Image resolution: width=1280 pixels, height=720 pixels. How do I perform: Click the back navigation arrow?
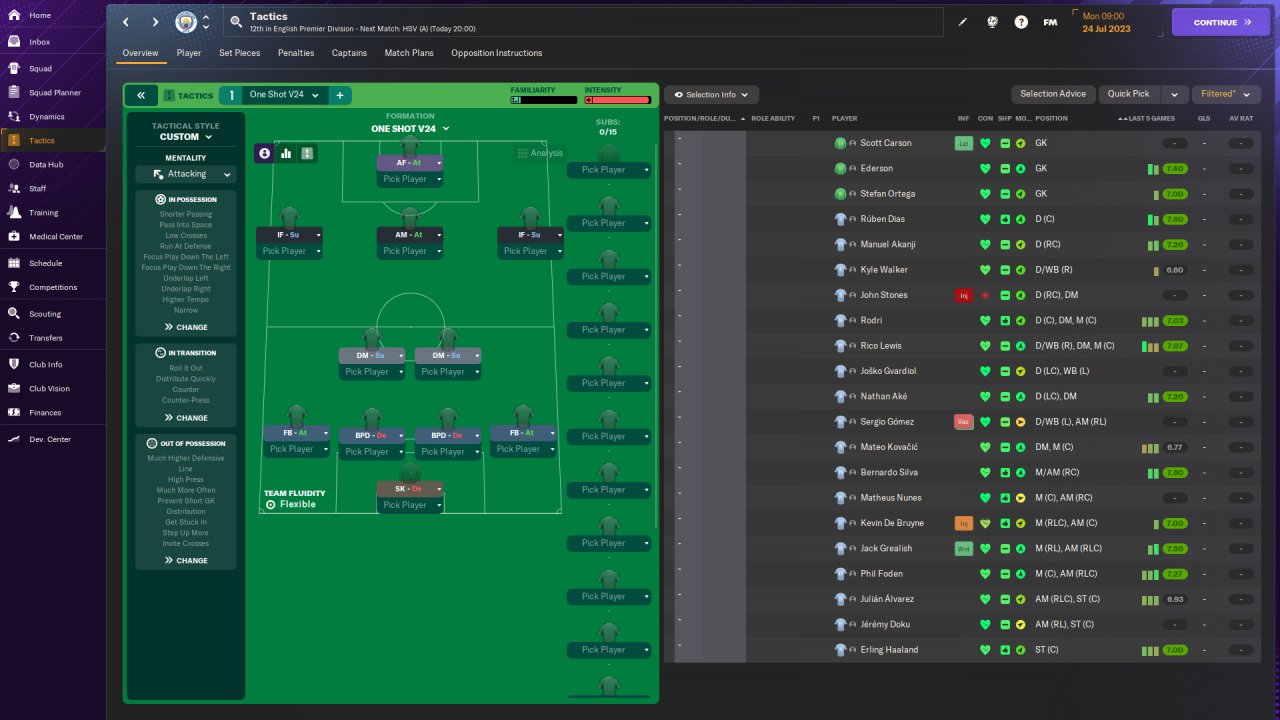pyautogui.click(x=126, y=22)
